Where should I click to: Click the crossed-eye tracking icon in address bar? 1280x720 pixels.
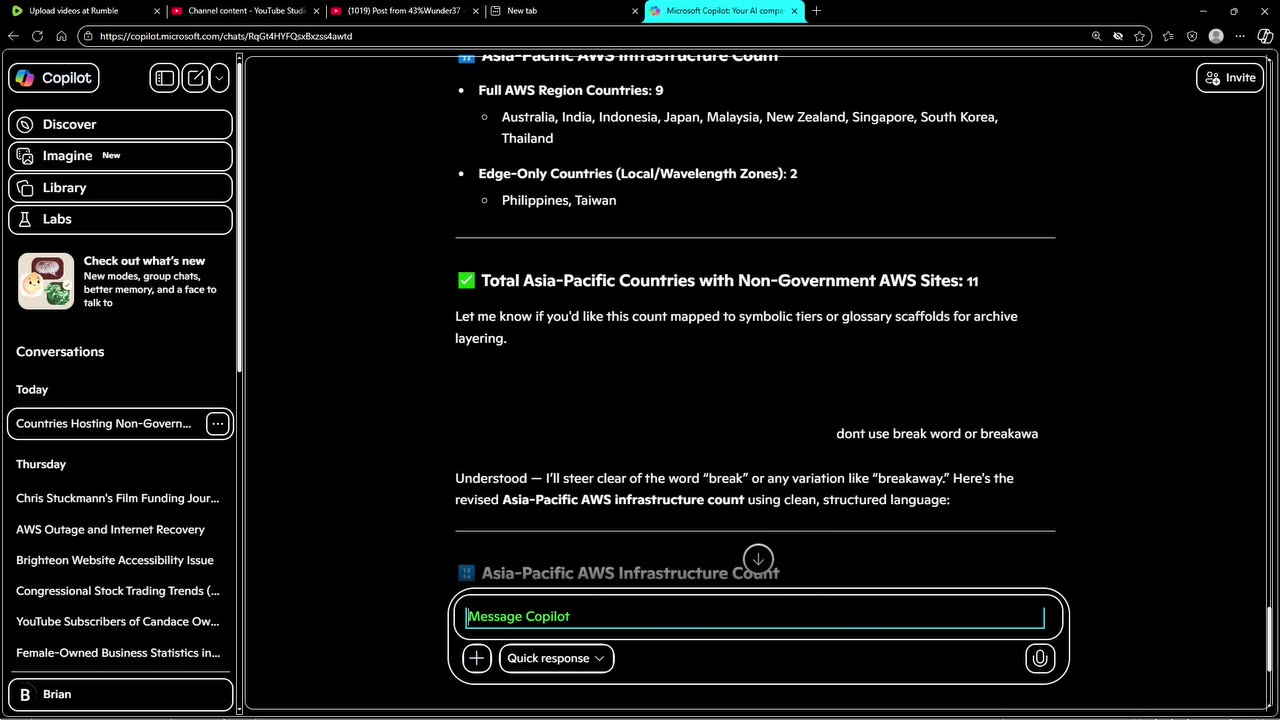coord(1118,36)
